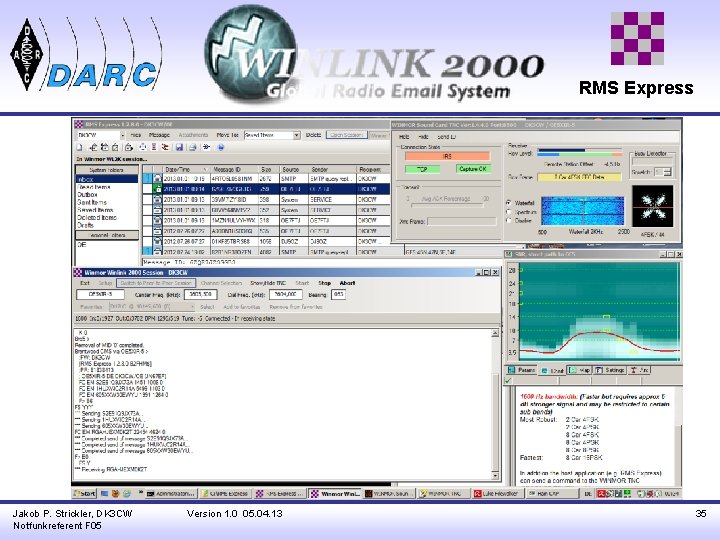Click the Dial Freq input field
The height and width of the screenshot is (540, 720).
click(286, 295)
